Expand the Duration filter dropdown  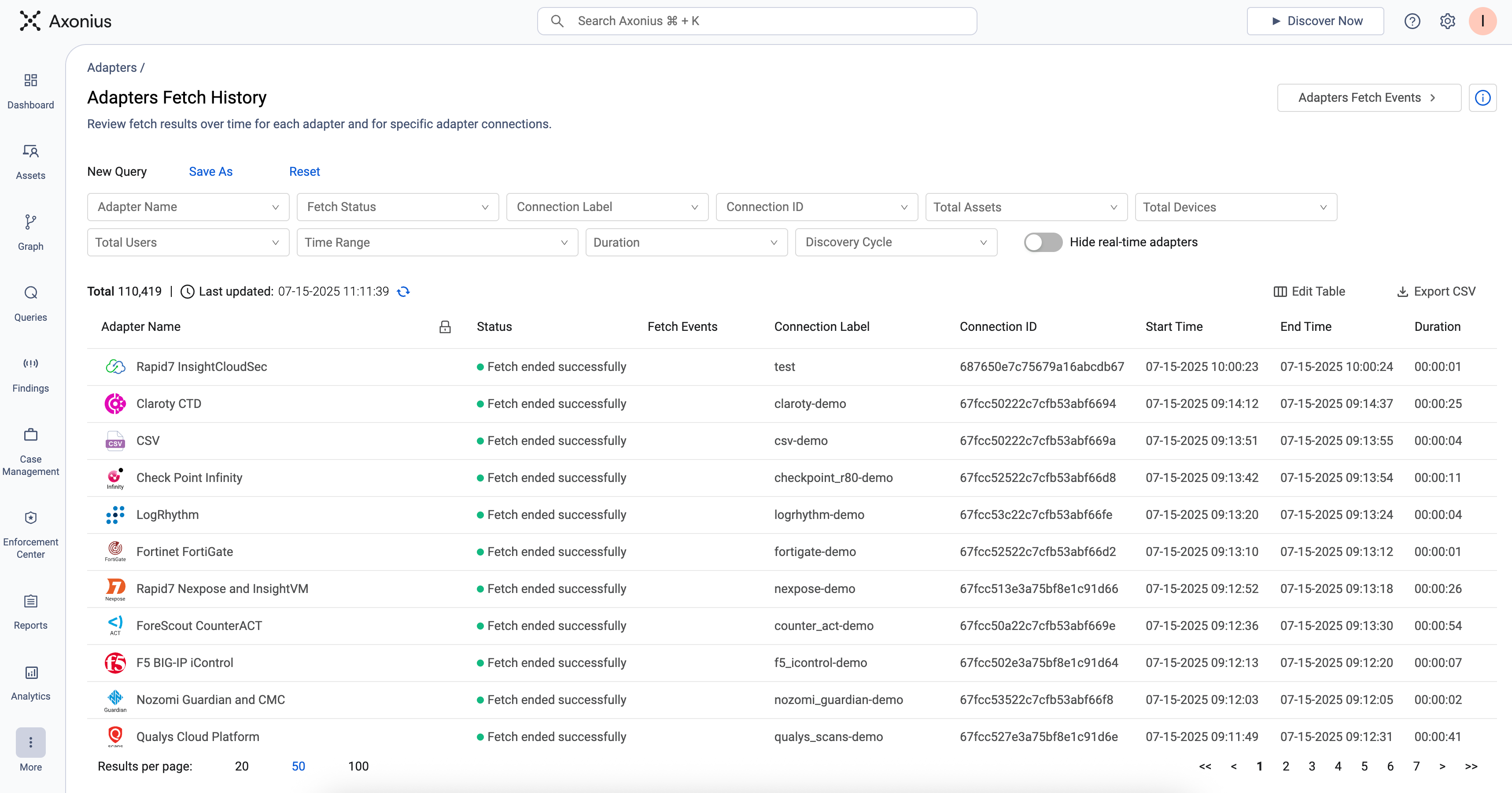click(x=686, y=243)
